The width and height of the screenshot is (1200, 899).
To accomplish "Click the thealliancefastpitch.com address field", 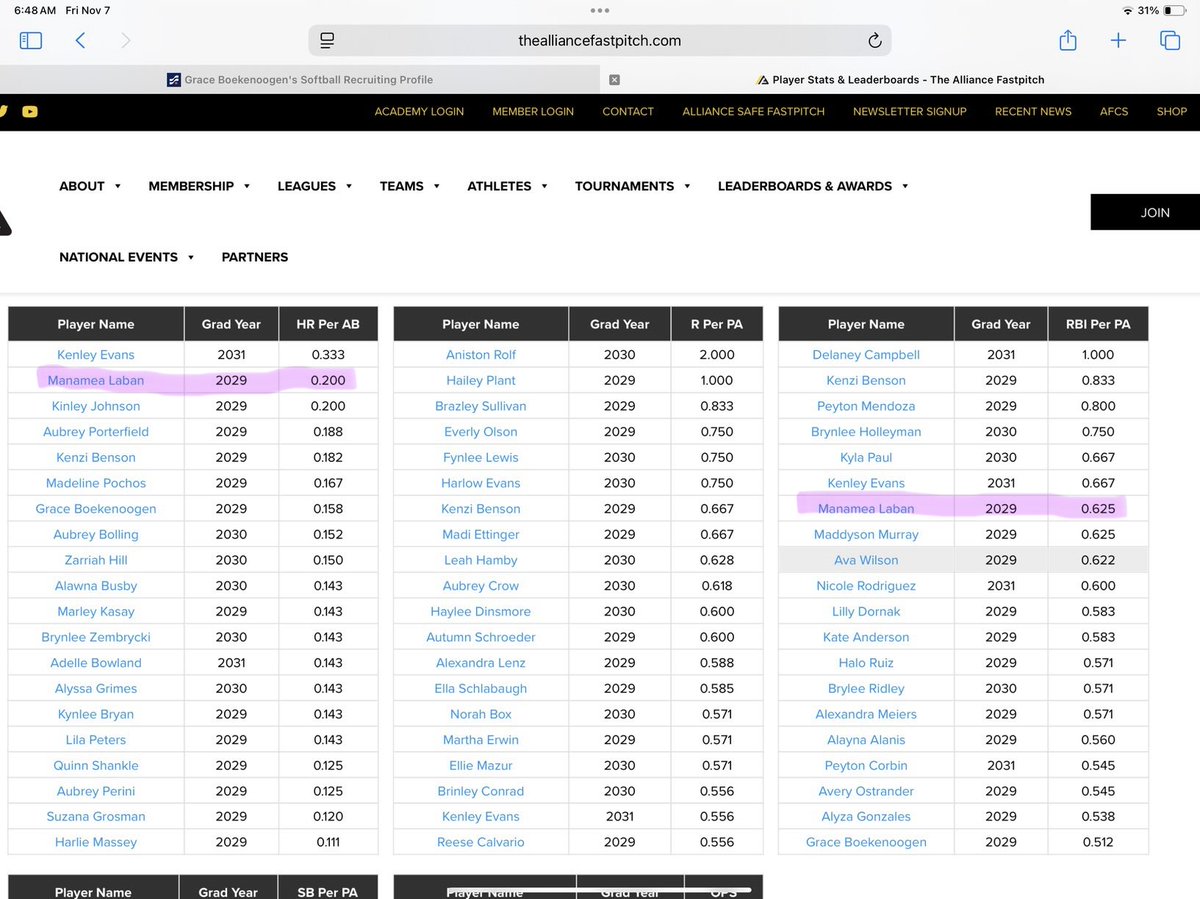I will pos(600,40).
